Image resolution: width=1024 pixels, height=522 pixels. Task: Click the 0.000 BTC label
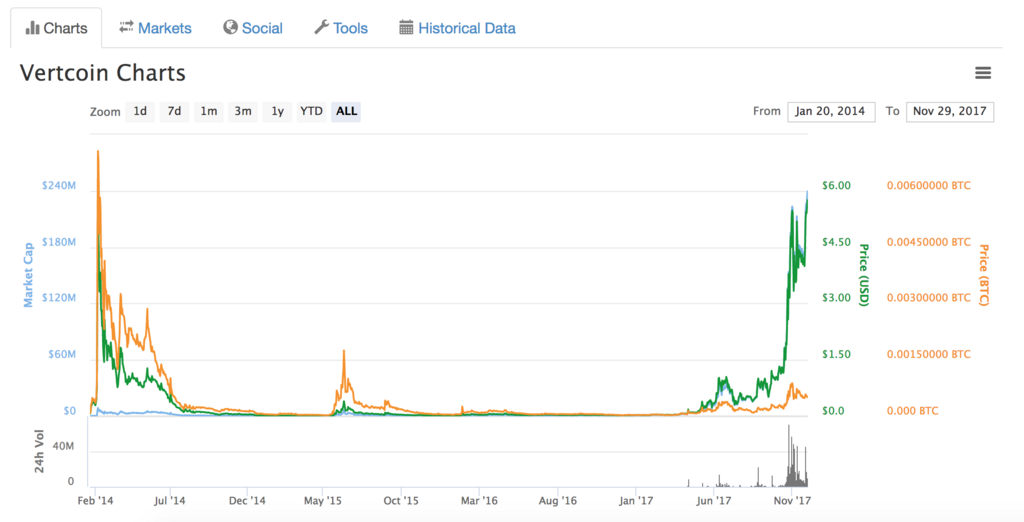coord(912,411)
